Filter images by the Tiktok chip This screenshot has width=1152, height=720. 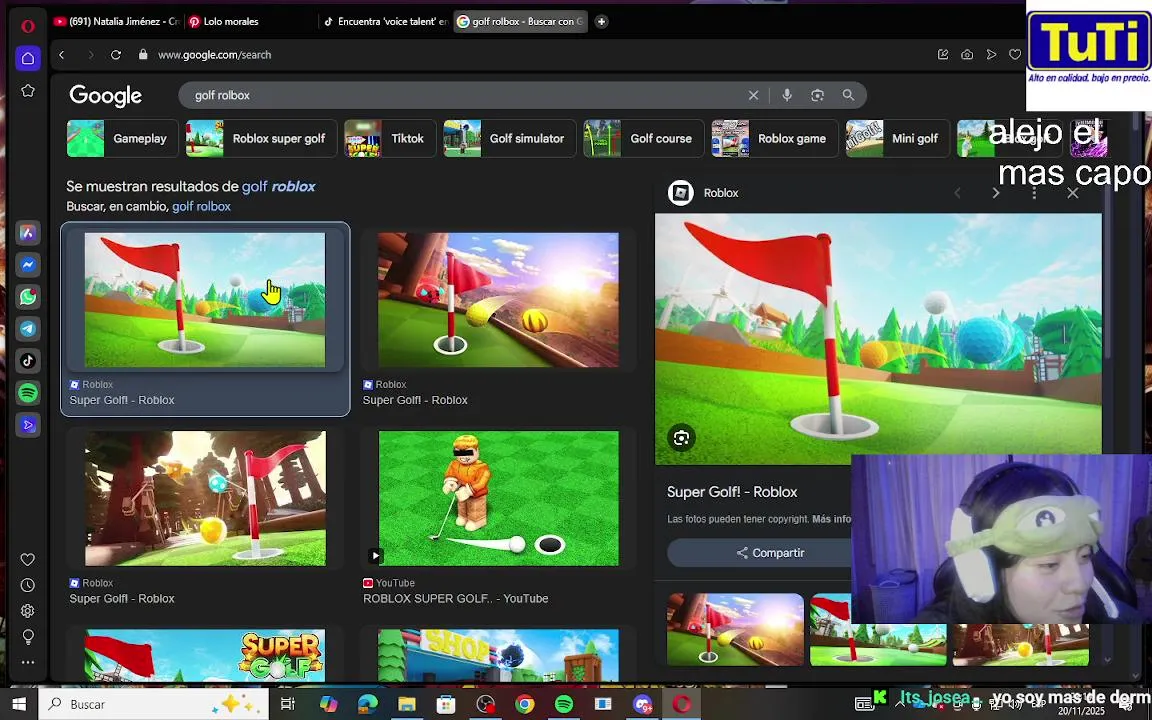pyautogui.click(x=389, y=138)
